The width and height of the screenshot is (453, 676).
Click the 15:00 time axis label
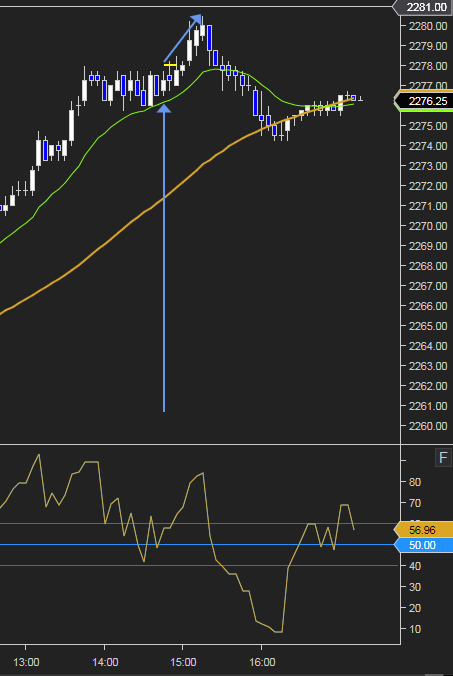(184, 662)
